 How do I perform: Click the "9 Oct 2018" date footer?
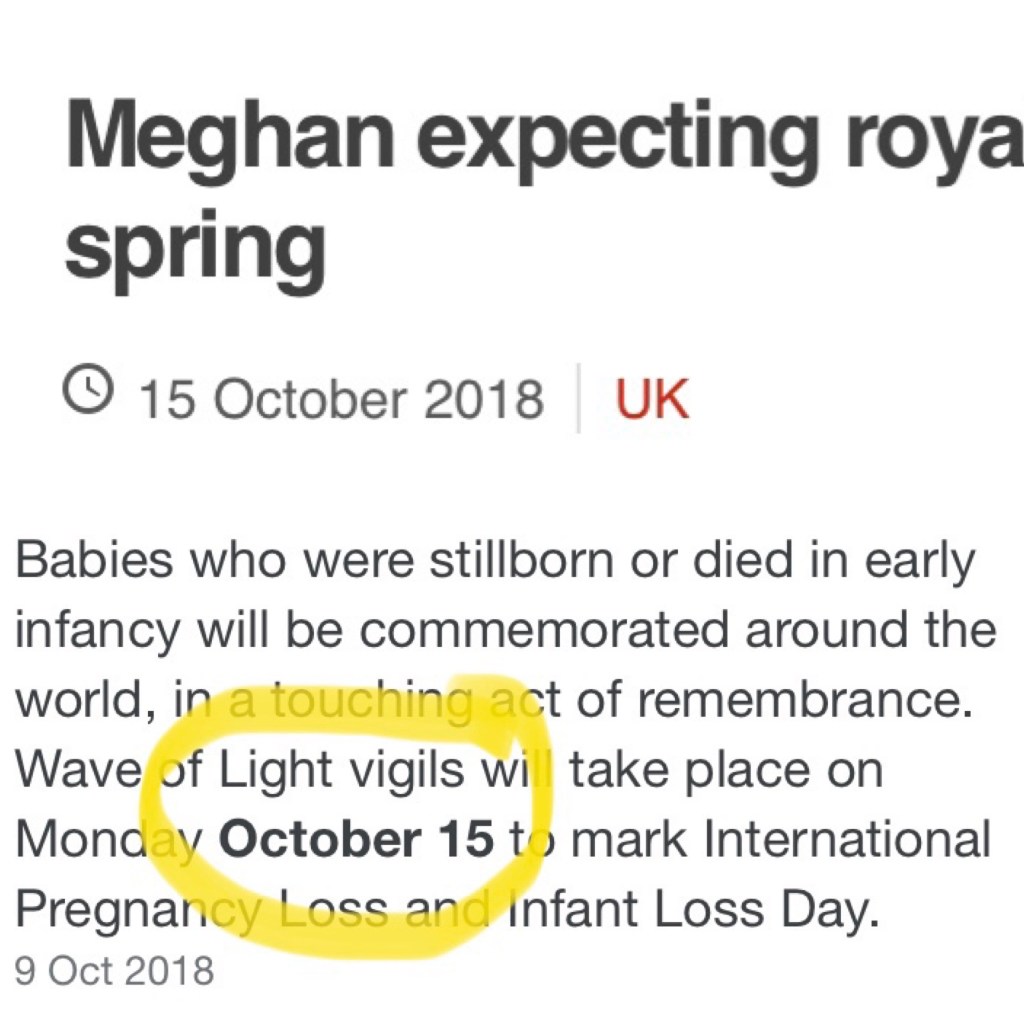[115, 971]
